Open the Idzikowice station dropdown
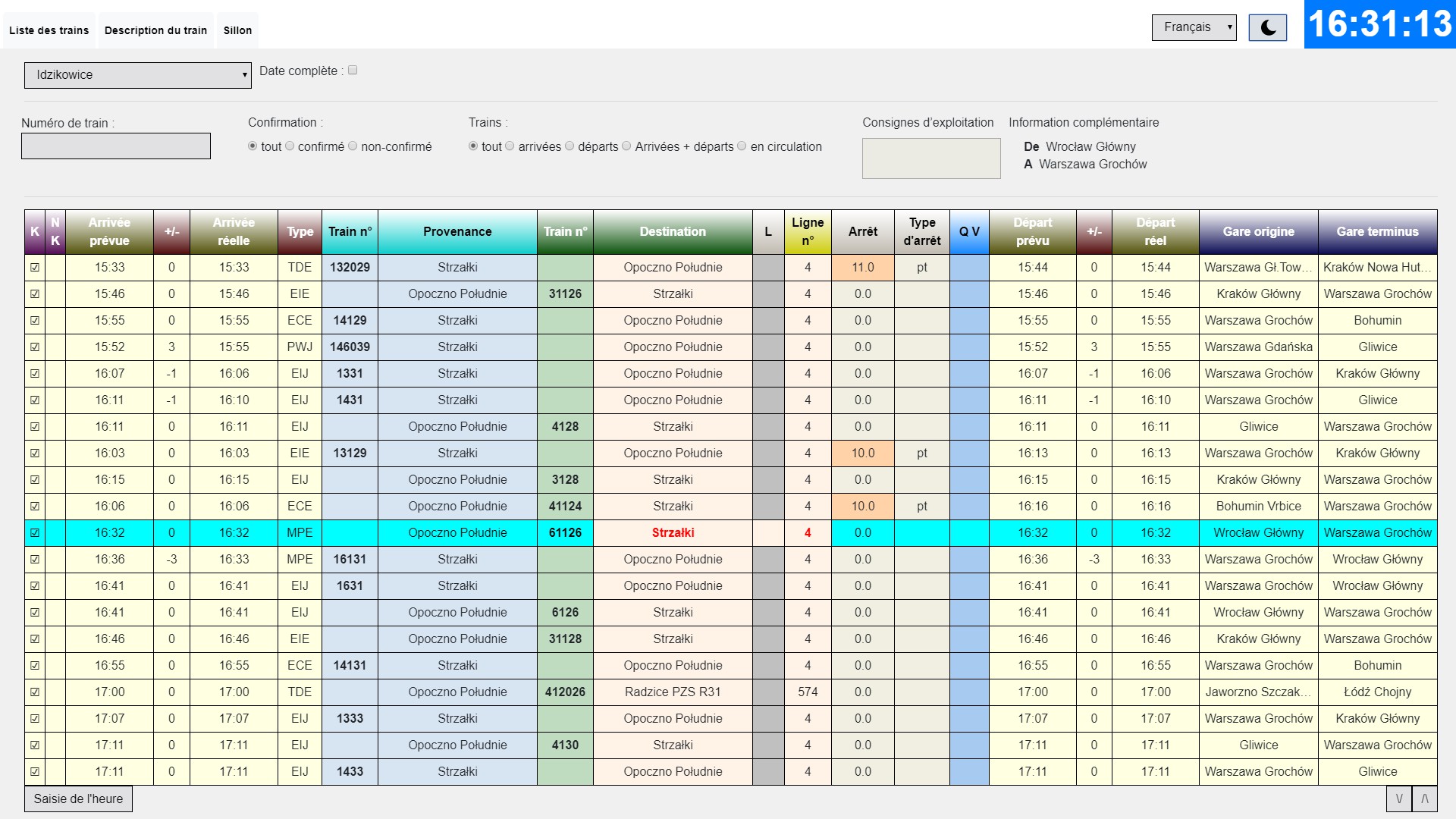Screen dimensions: 1456x819 point(138,75)
